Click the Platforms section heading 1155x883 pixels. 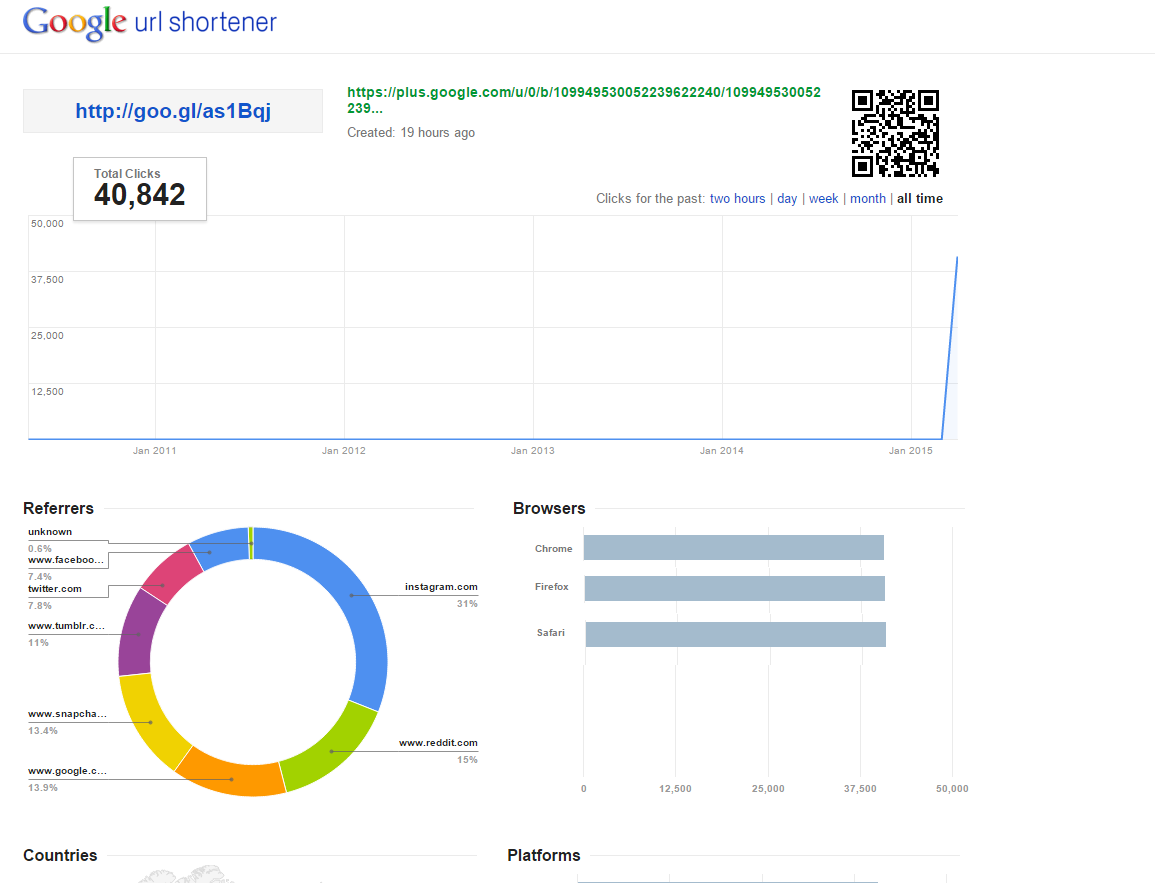click(x=544, y=855)
